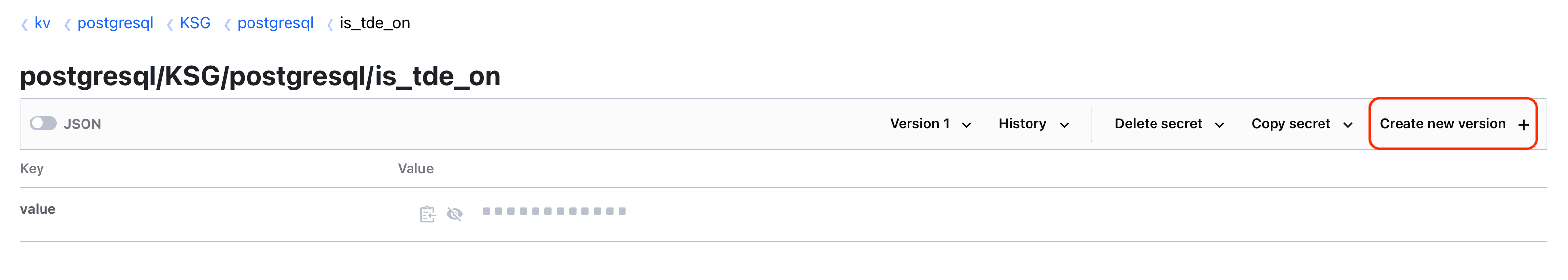Click the masked secret value dots

(553, 211)
